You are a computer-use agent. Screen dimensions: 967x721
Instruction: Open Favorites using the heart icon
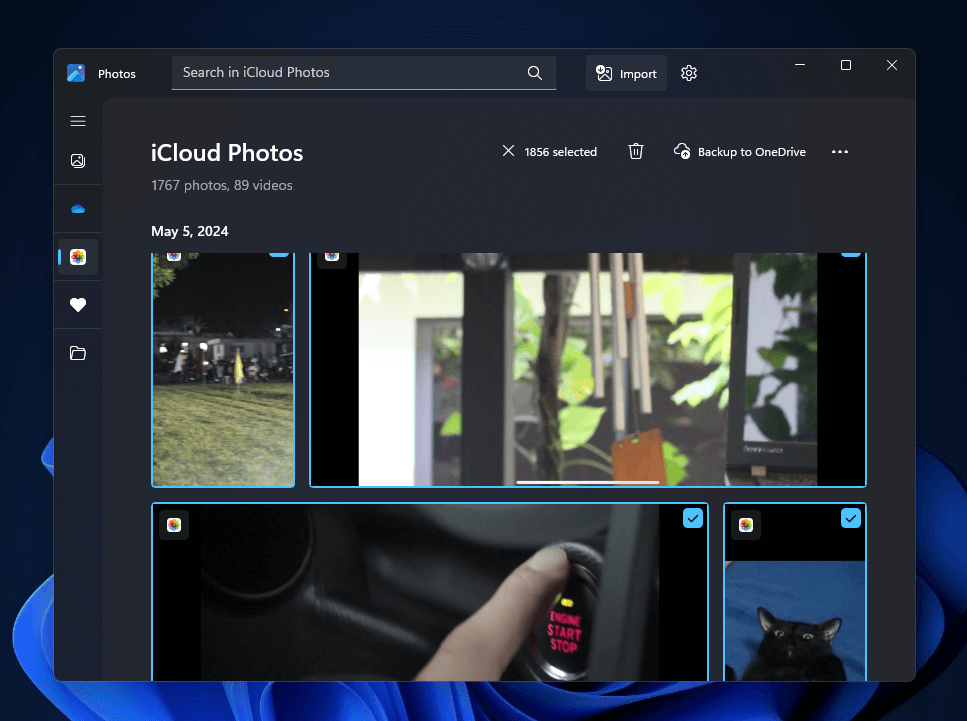tap(78, 305)
